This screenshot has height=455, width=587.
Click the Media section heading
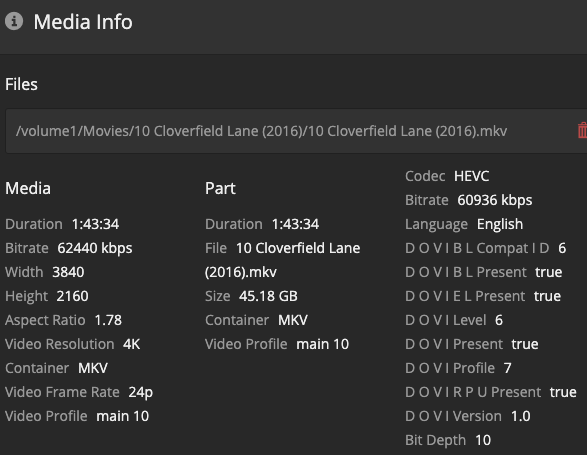coord(28,188)
